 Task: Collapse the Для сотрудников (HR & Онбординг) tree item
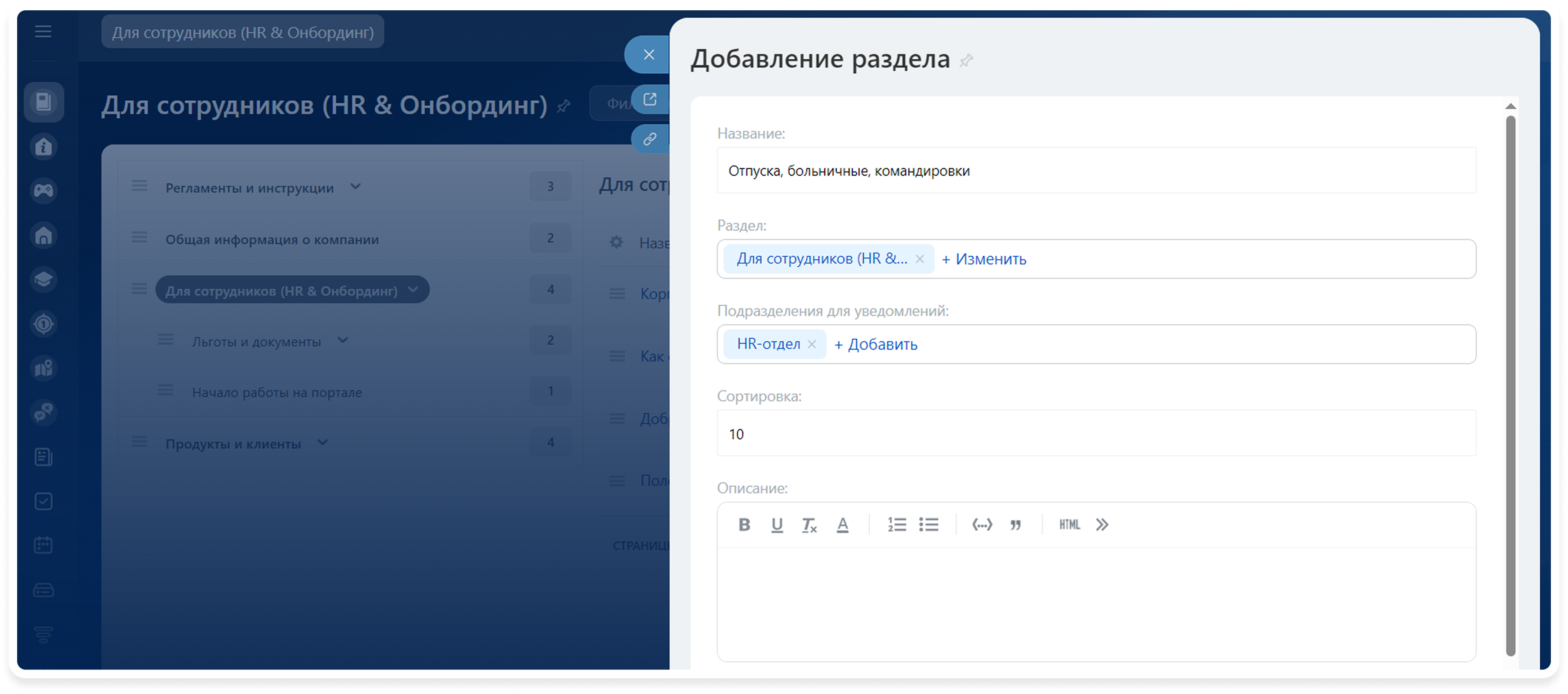tap(414, 289)
